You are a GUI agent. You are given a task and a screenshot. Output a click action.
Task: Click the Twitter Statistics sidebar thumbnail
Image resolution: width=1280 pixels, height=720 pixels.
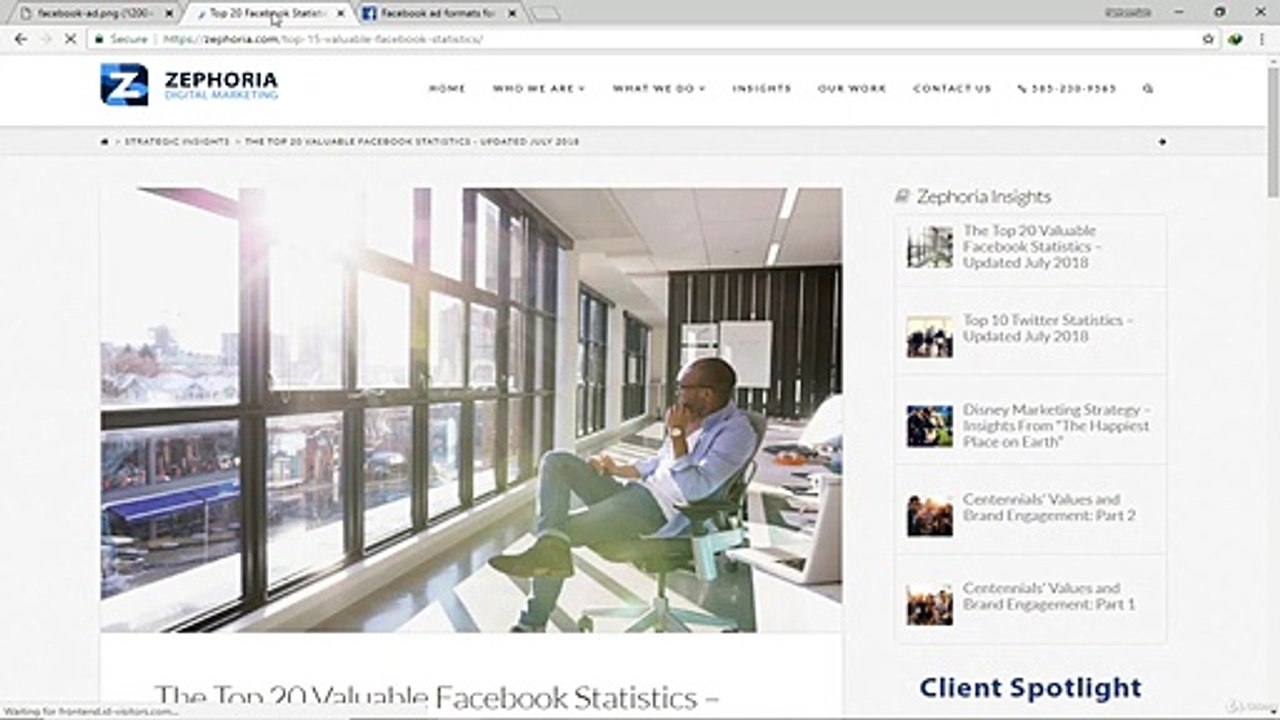[929, 337]
